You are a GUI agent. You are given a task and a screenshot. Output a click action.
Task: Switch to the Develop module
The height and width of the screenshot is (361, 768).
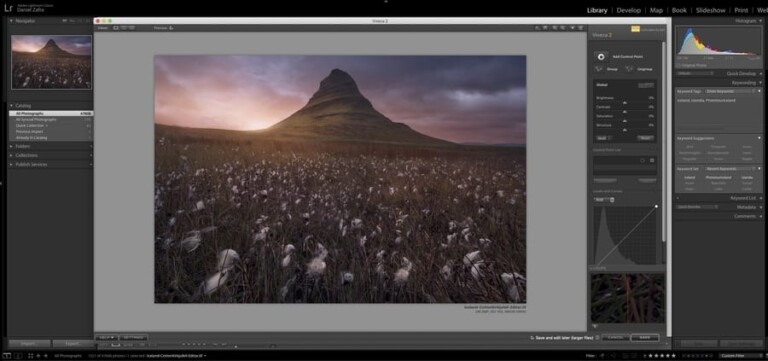(628, 10)
